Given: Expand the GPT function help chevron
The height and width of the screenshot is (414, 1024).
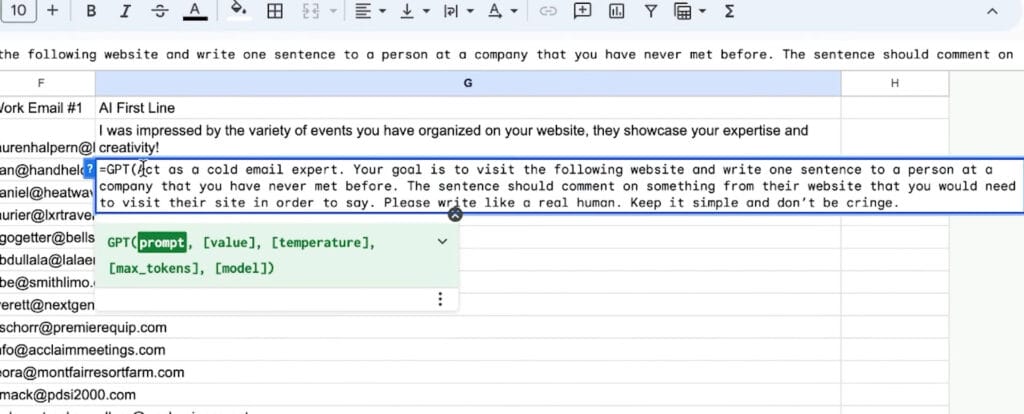Looking at the screenshot, I should [442, 242].
